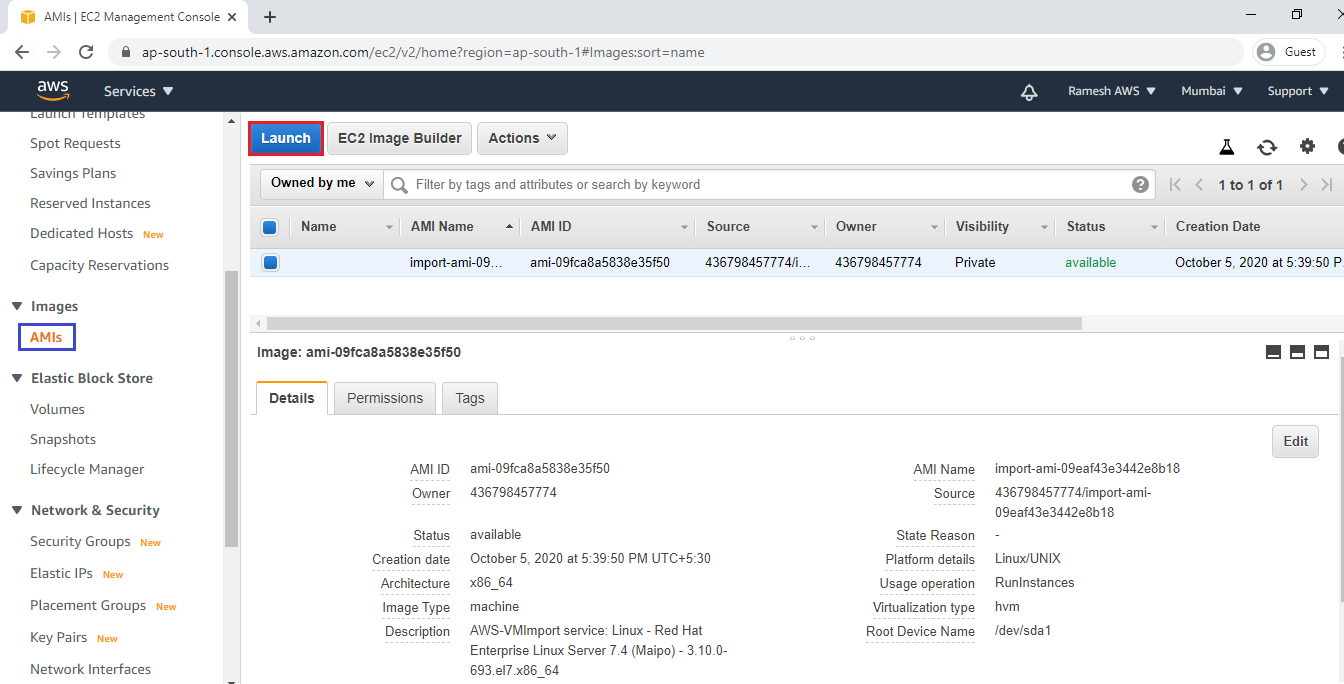The height and width of the screenshot is (684, 1344).
Task: Collapse the Network & Security section
Action: 17,510
